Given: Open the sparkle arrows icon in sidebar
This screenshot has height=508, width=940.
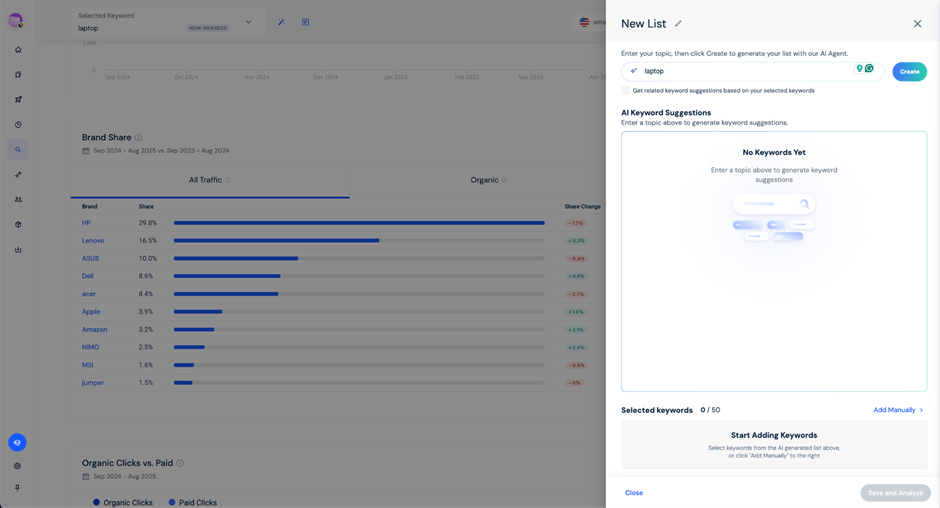Looking at the screenshot, I should pyautogui.click(x=18, y=175).
